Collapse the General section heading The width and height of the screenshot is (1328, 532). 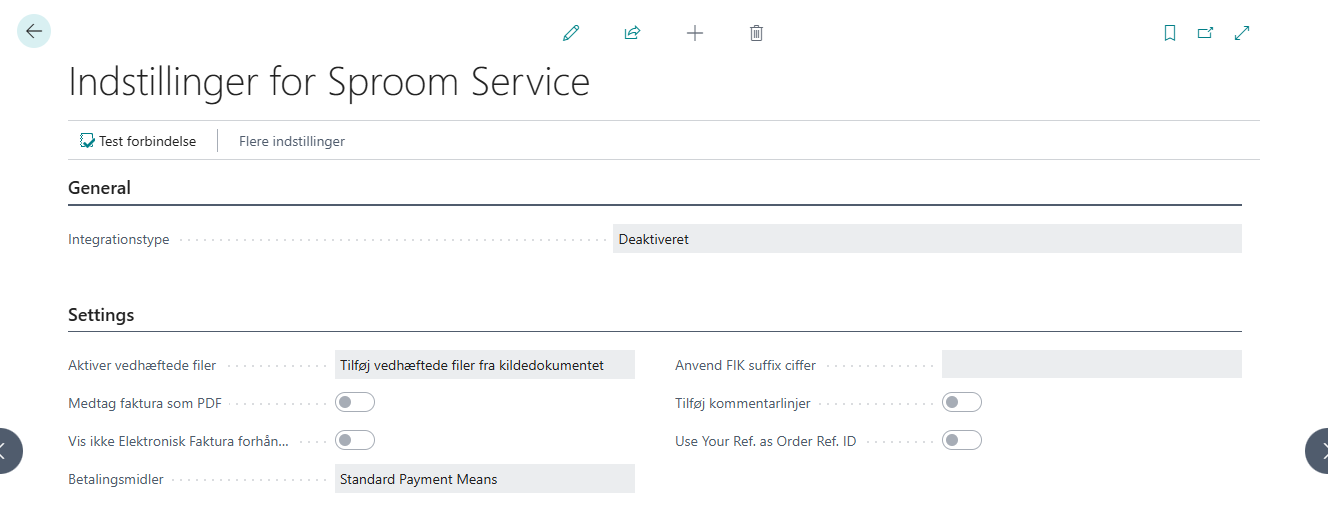coord(99,187)
